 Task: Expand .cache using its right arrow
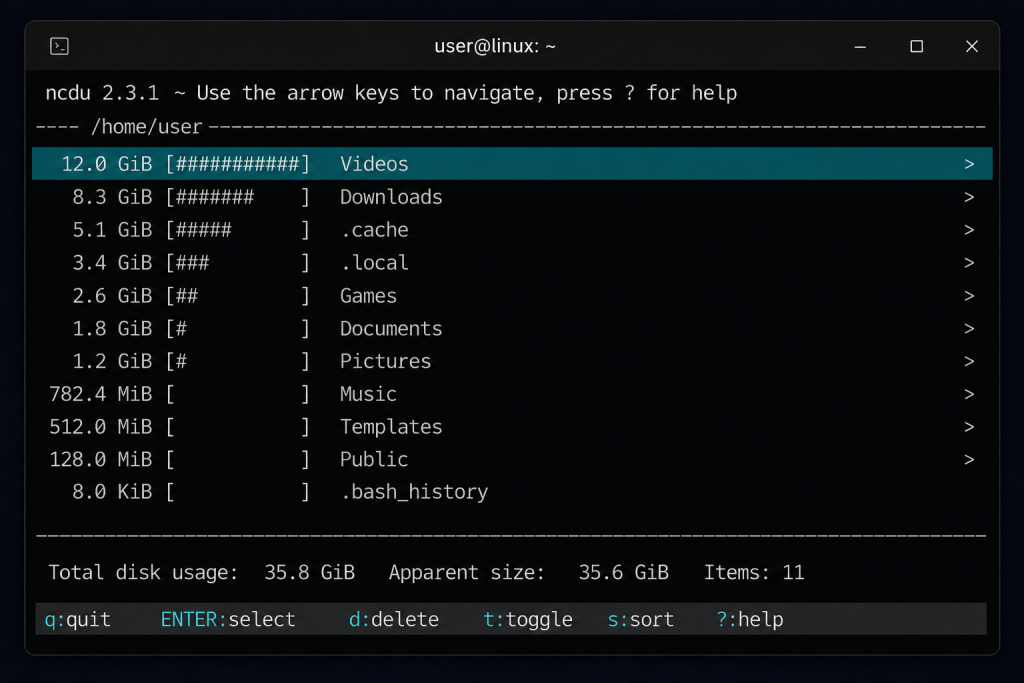(969, 230)
